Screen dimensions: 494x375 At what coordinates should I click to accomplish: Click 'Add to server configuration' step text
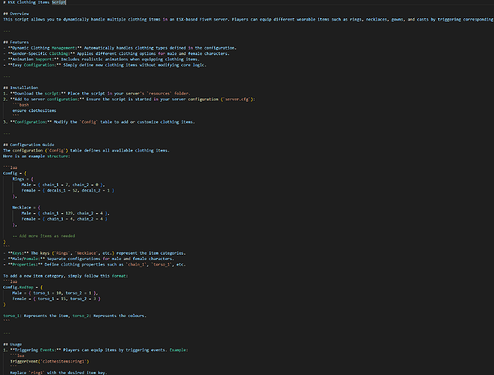[x=47, y=99]
